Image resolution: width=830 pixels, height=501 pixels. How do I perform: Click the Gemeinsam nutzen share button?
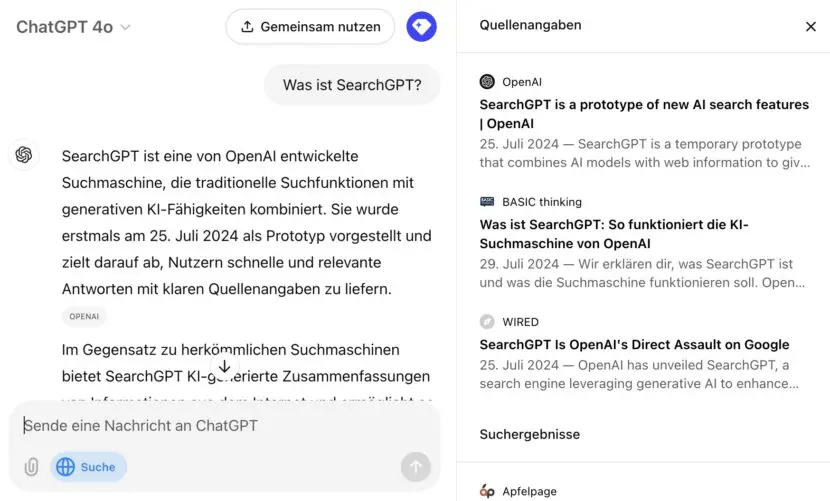[309, 27]
